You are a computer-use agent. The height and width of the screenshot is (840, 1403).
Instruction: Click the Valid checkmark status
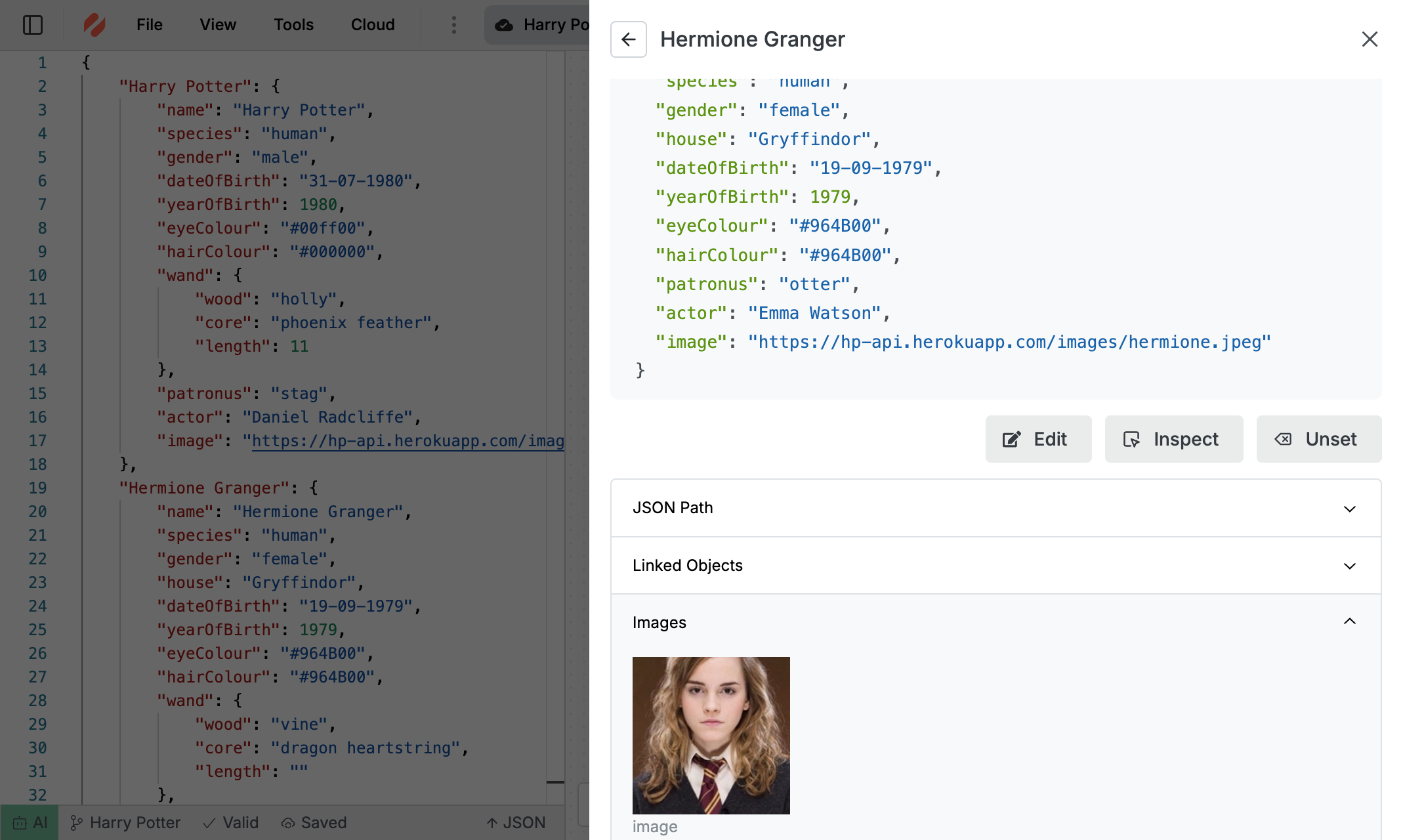[231, 822]
